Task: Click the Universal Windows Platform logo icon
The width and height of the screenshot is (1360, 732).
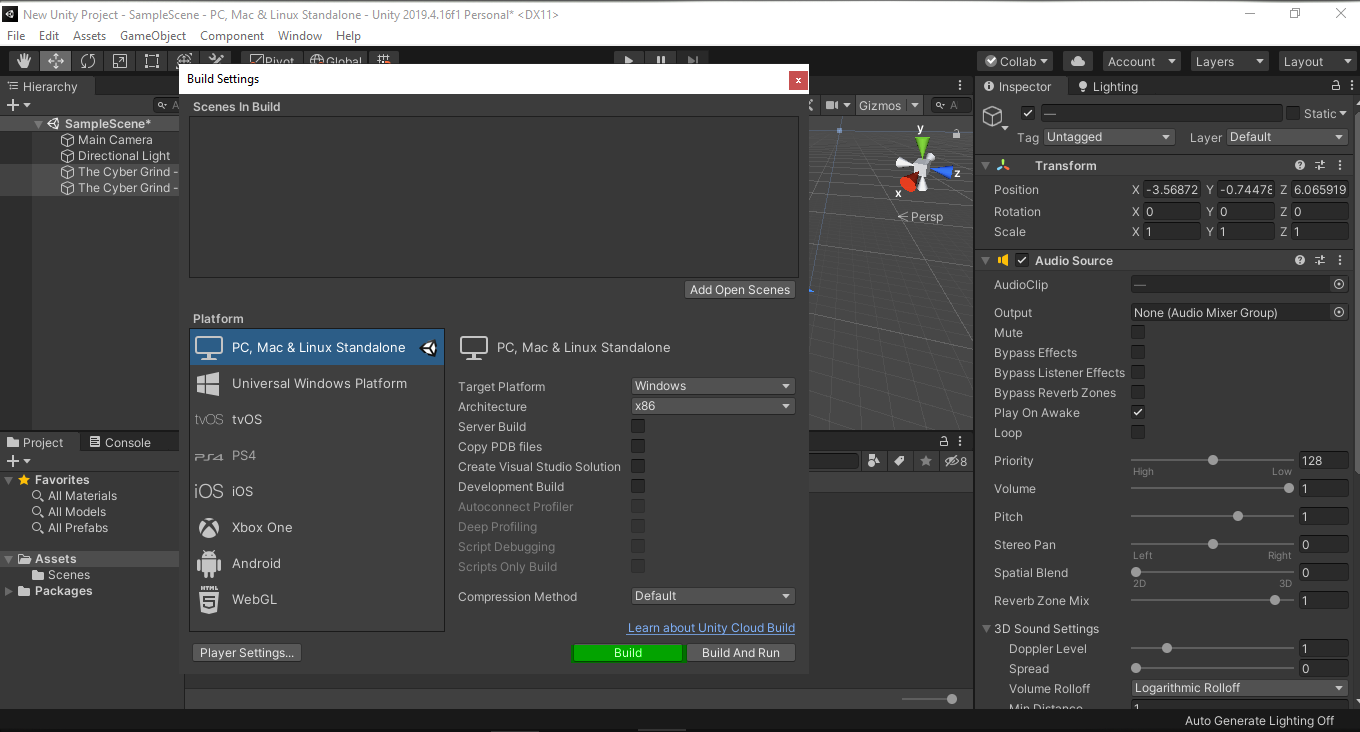Action: (209, 383)
